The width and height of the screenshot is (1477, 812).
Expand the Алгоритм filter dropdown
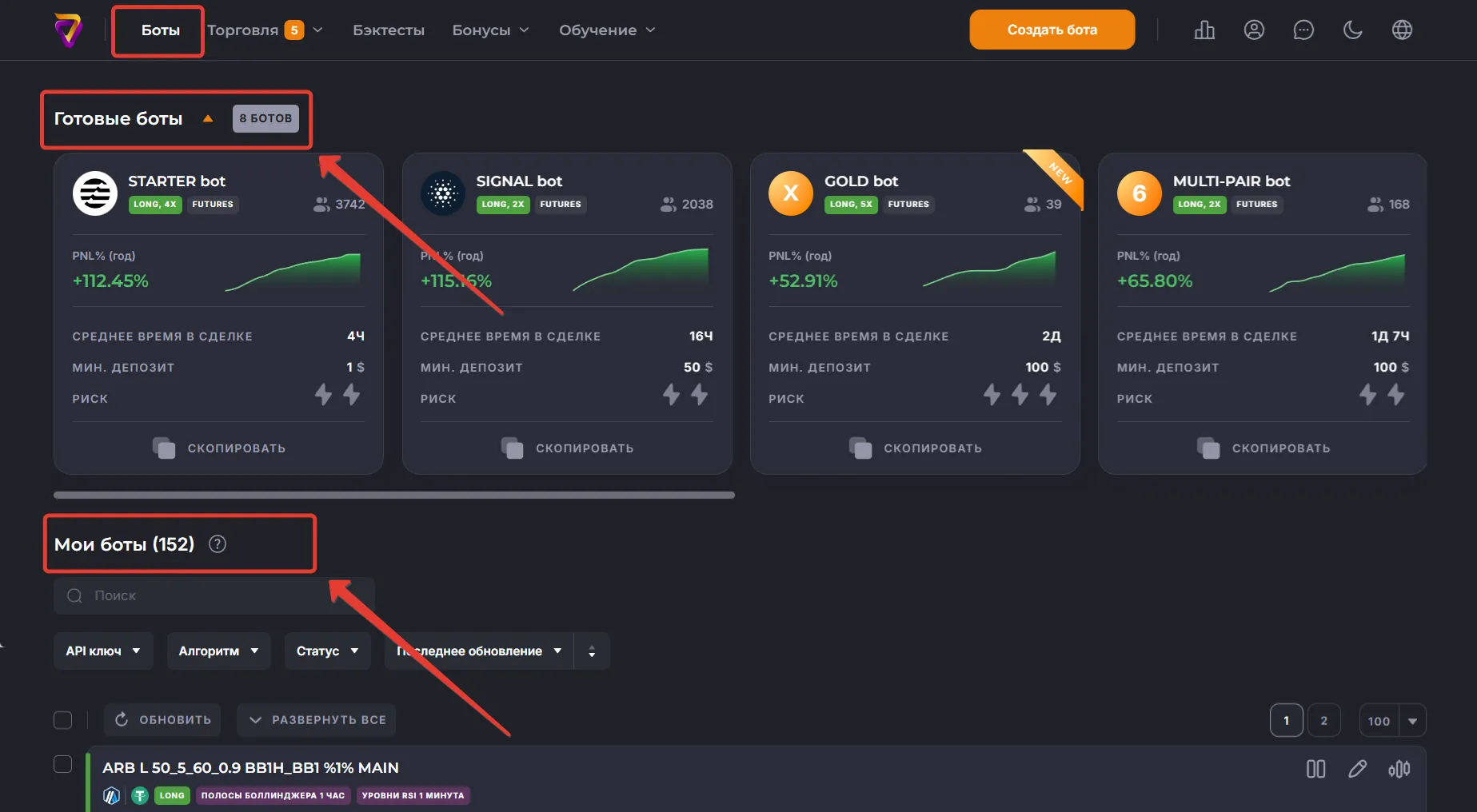click(x=218, y=651)
